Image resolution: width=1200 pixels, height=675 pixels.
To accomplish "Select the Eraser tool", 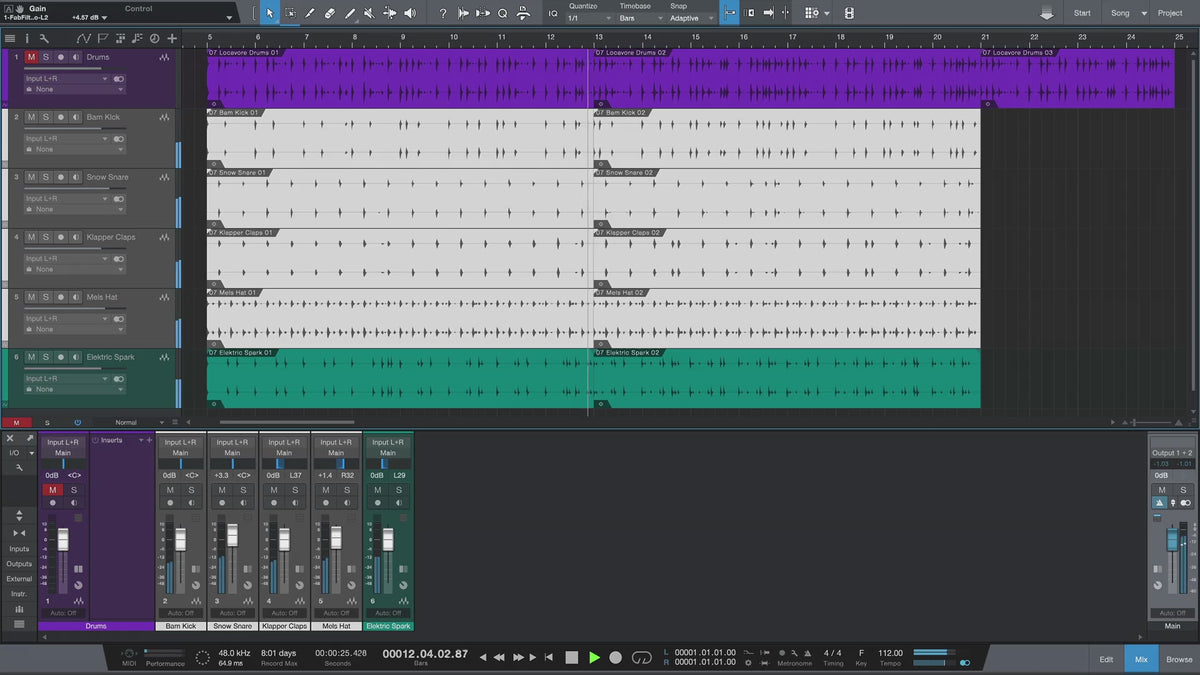I will [x=330, y=13].
